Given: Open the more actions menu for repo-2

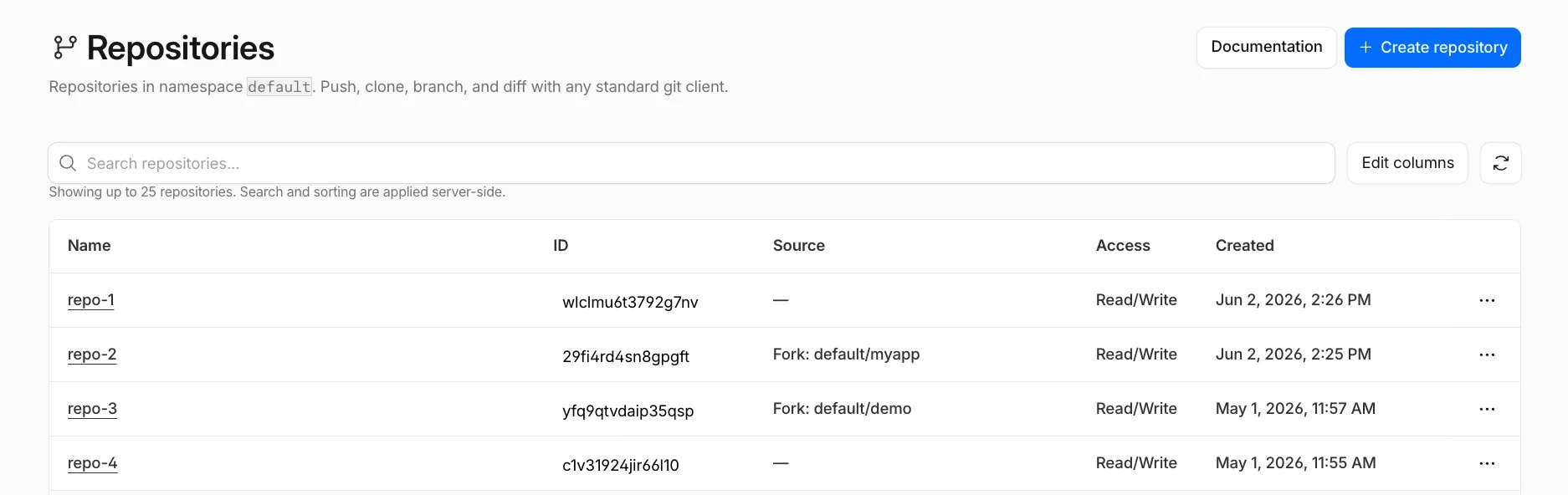Looking at the screenshot, I should click(x=1486, y=355).
